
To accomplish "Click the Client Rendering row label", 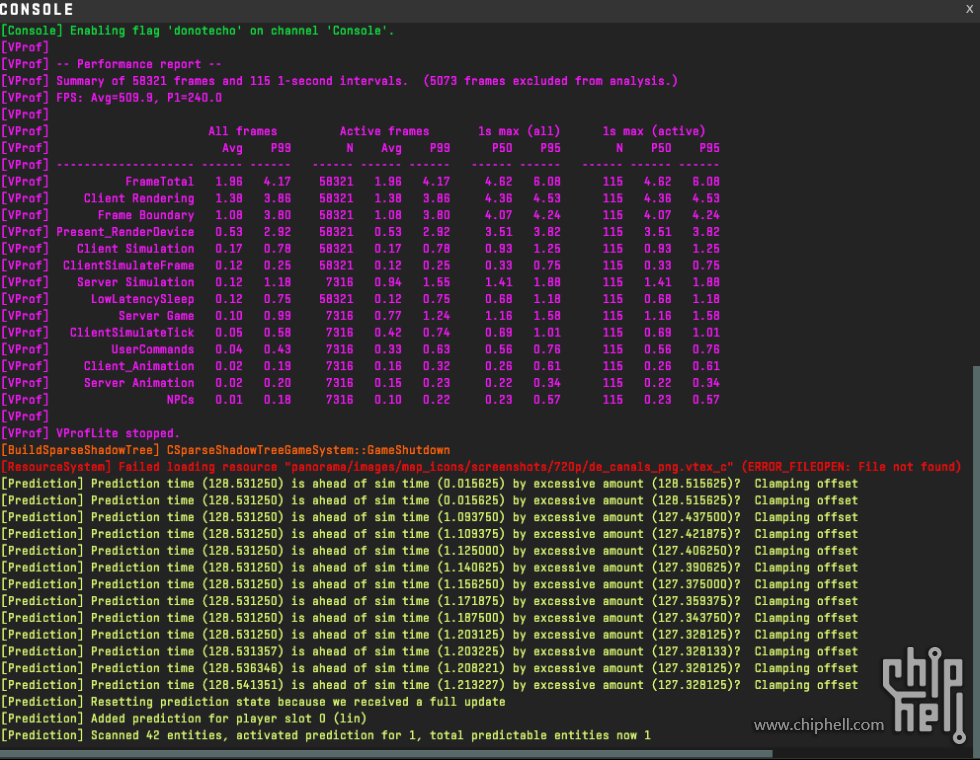I will point(138,199).
